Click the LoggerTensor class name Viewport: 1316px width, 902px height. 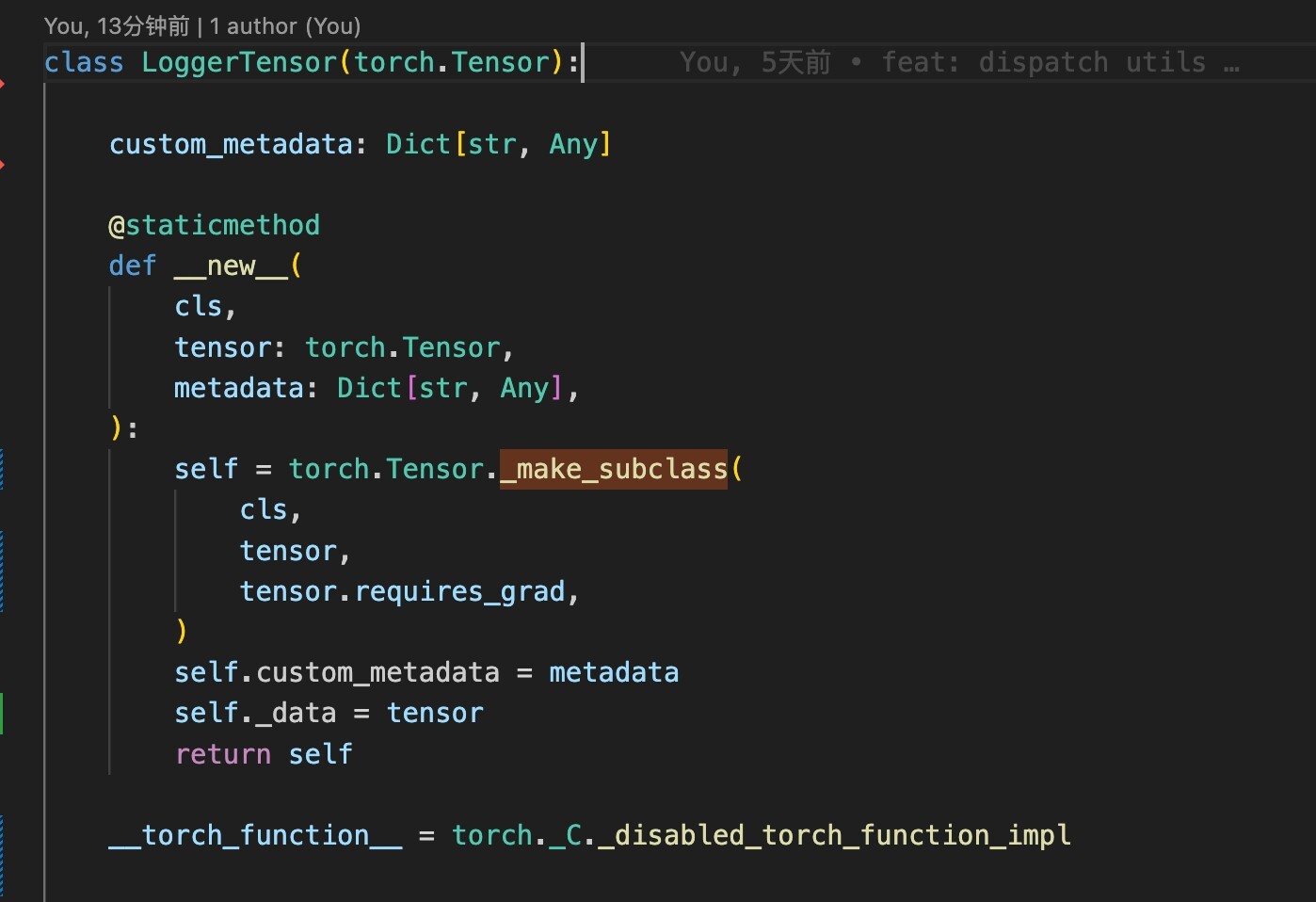point(239,62)
